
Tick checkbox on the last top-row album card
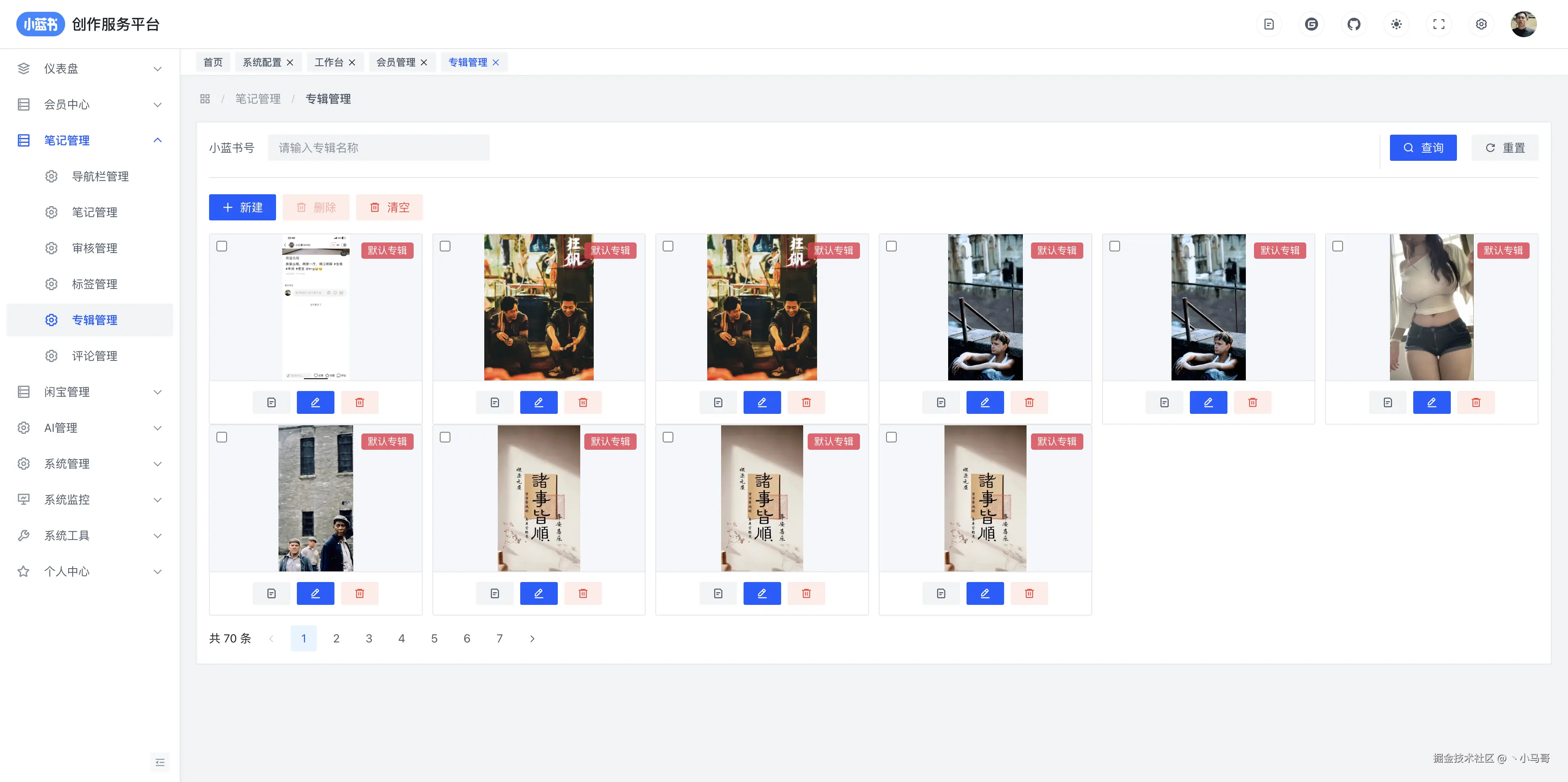(1337, 246)
